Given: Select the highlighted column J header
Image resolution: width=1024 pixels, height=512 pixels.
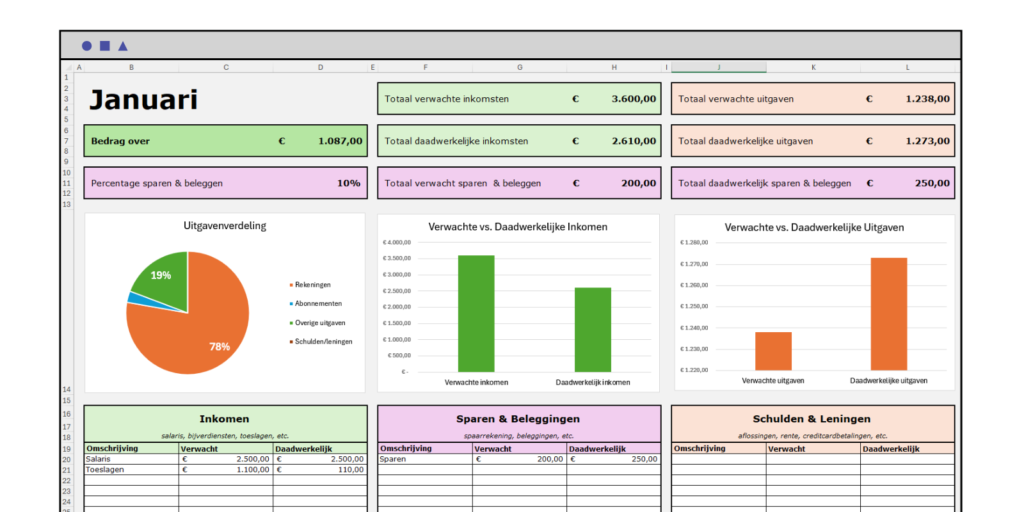Looking at the screenshot, I should pos(719,67).
